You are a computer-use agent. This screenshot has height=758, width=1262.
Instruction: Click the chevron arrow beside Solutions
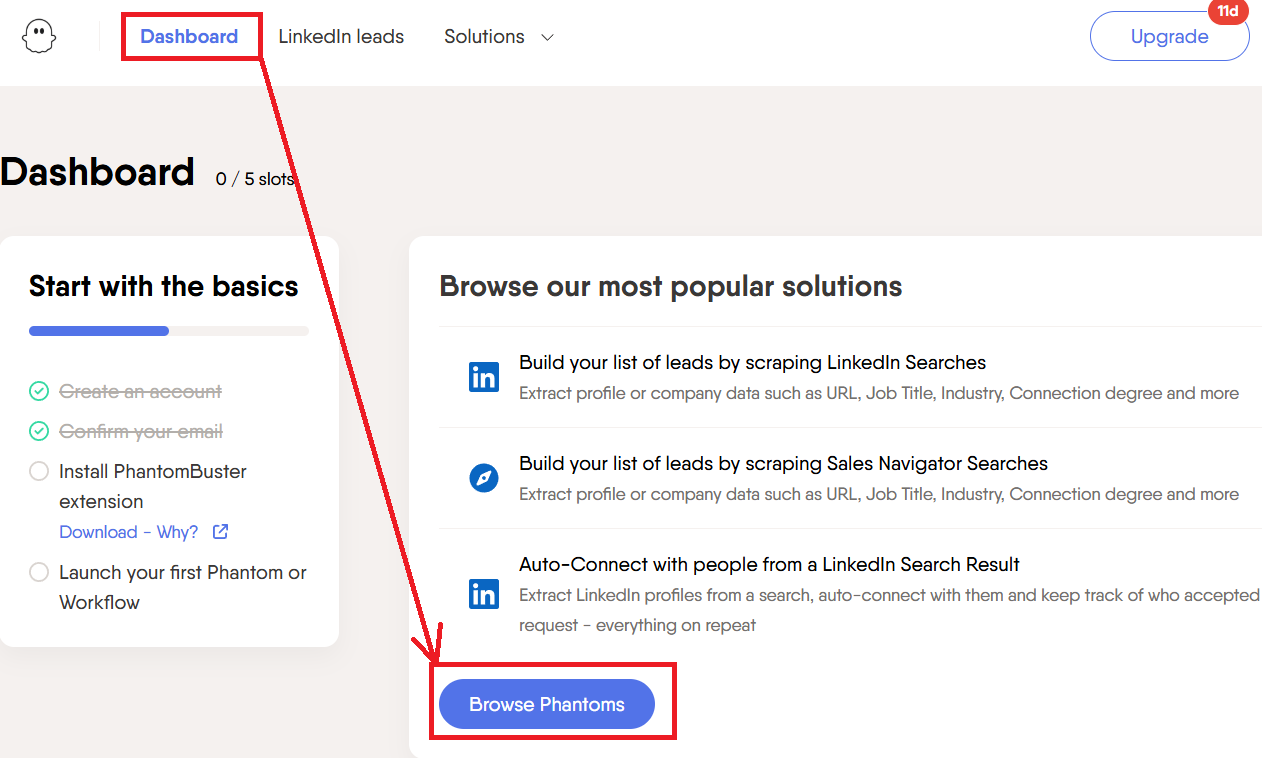[x=547, y=38]
